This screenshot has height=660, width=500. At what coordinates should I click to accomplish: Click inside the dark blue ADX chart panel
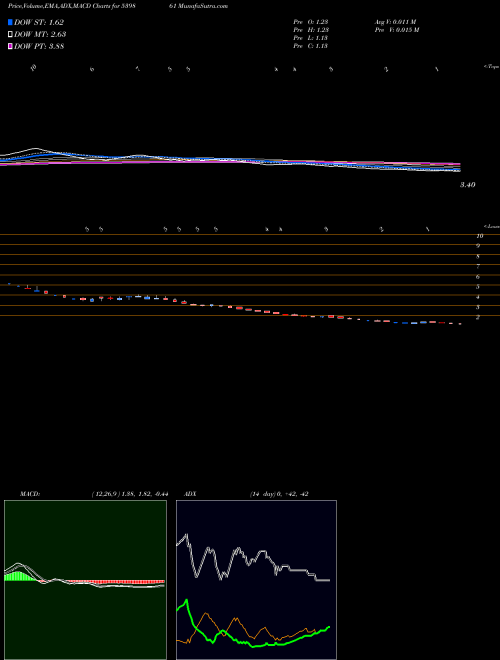[x=256, y=580]
